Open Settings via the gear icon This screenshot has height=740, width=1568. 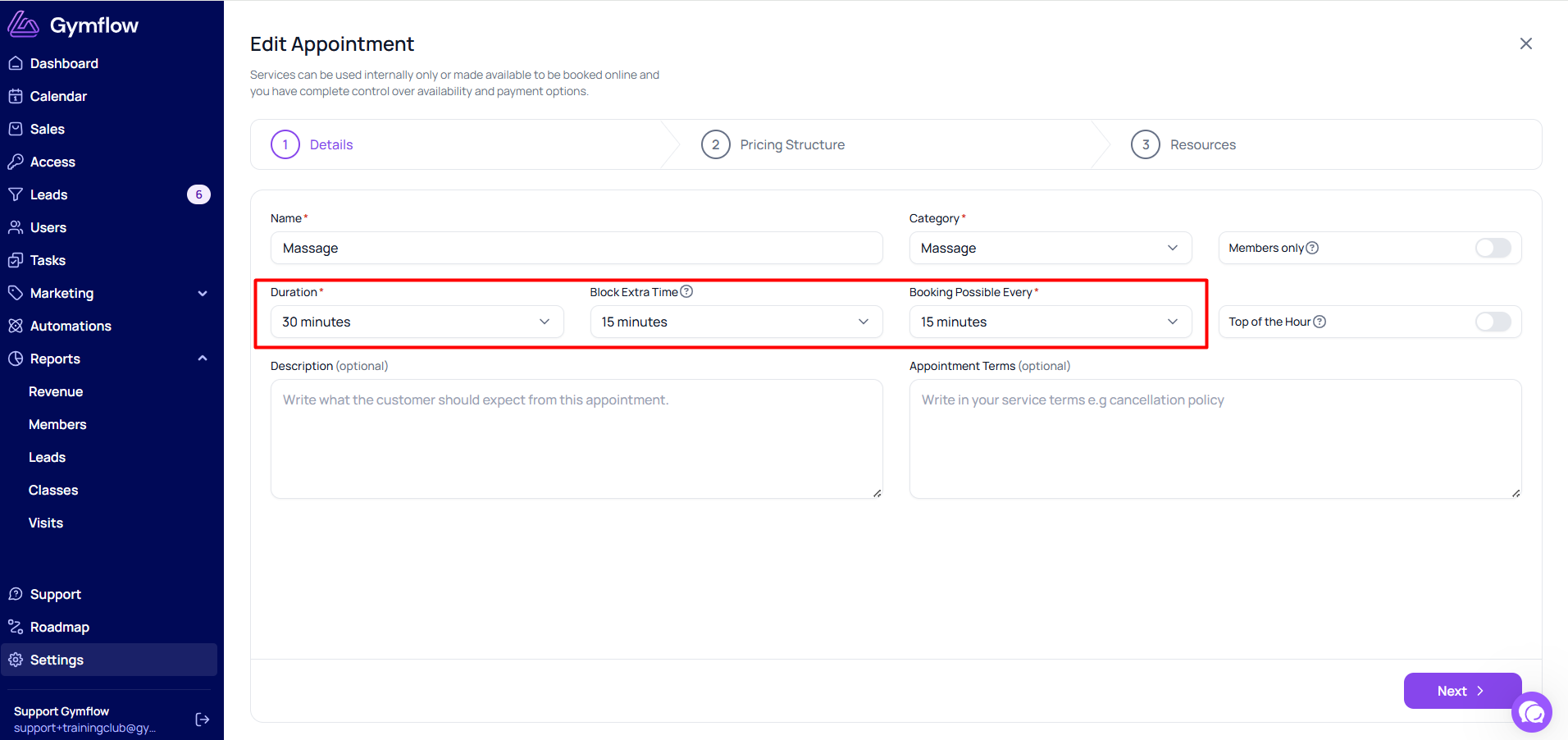[16, 660]
